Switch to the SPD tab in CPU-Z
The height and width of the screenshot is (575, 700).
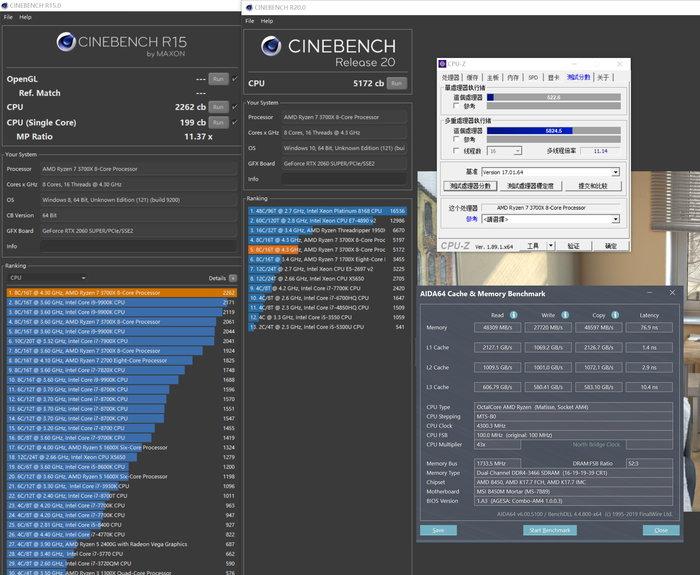(533, 78)
